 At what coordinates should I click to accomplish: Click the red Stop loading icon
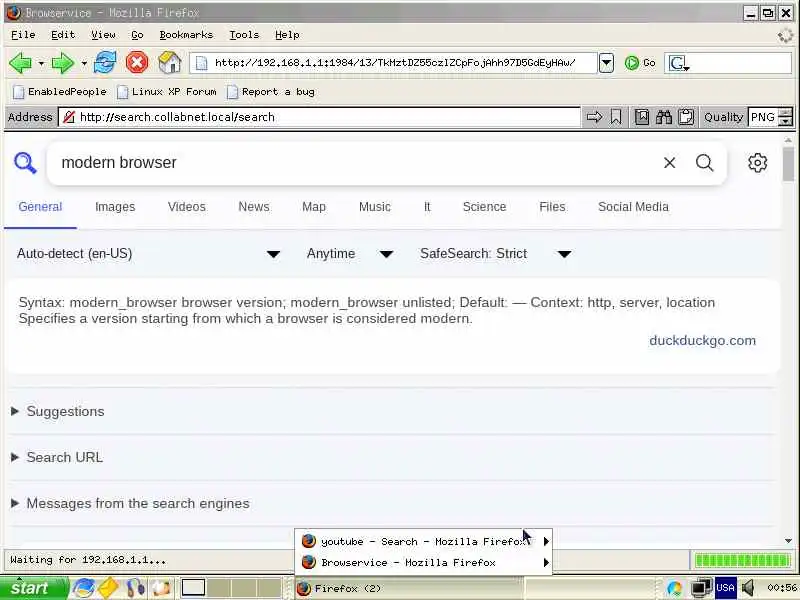137,63
